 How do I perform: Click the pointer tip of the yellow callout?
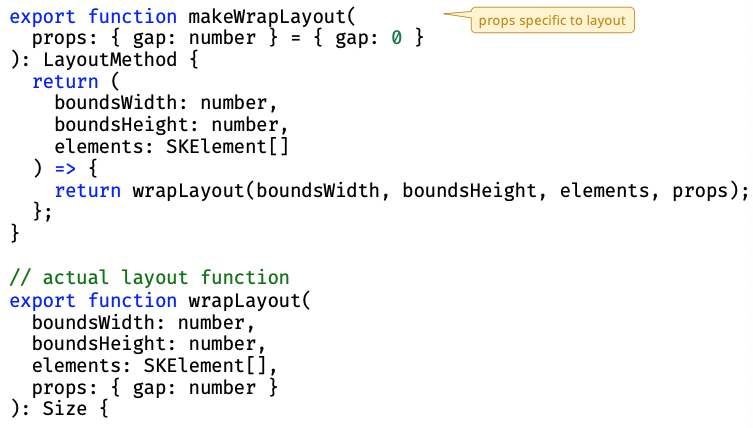[x=445, y=14]
